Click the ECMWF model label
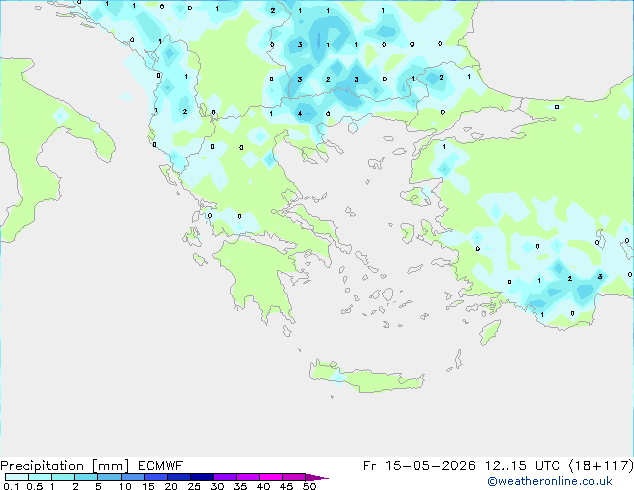The height and width of the screenshot is (490, 634). [161, 466]
